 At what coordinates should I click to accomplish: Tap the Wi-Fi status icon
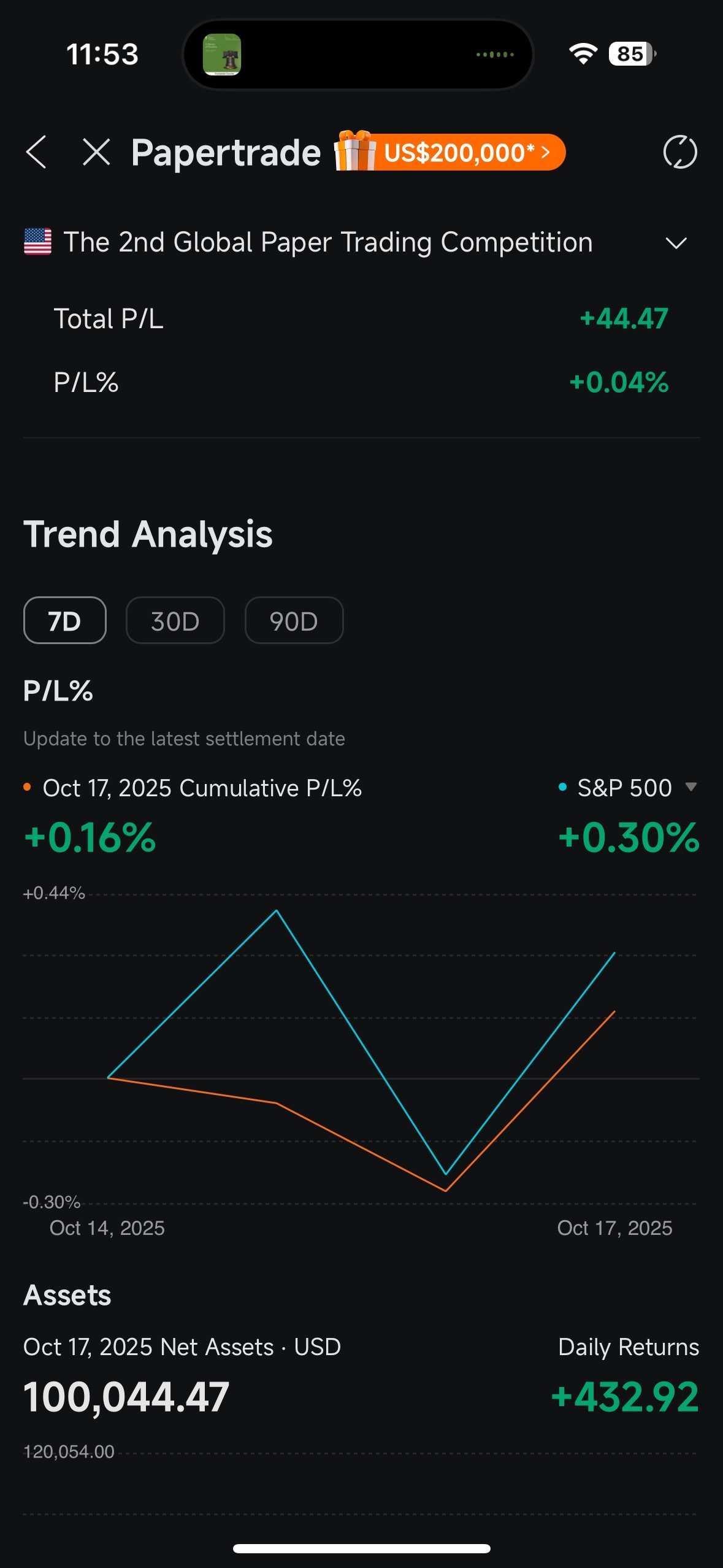click(583, 54)
